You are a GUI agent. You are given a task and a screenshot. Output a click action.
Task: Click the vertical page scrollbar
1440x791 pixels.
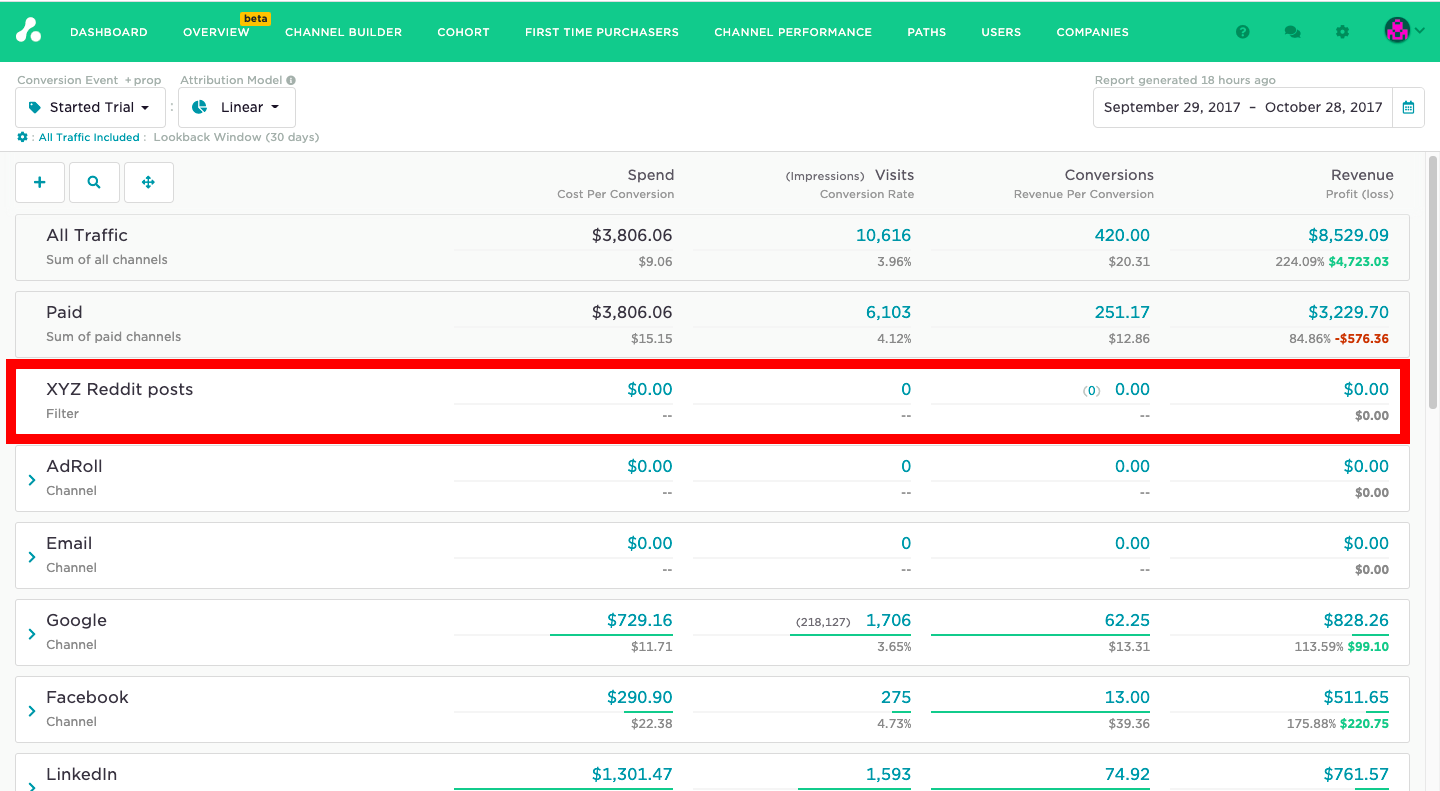[x=1433, y=282]
